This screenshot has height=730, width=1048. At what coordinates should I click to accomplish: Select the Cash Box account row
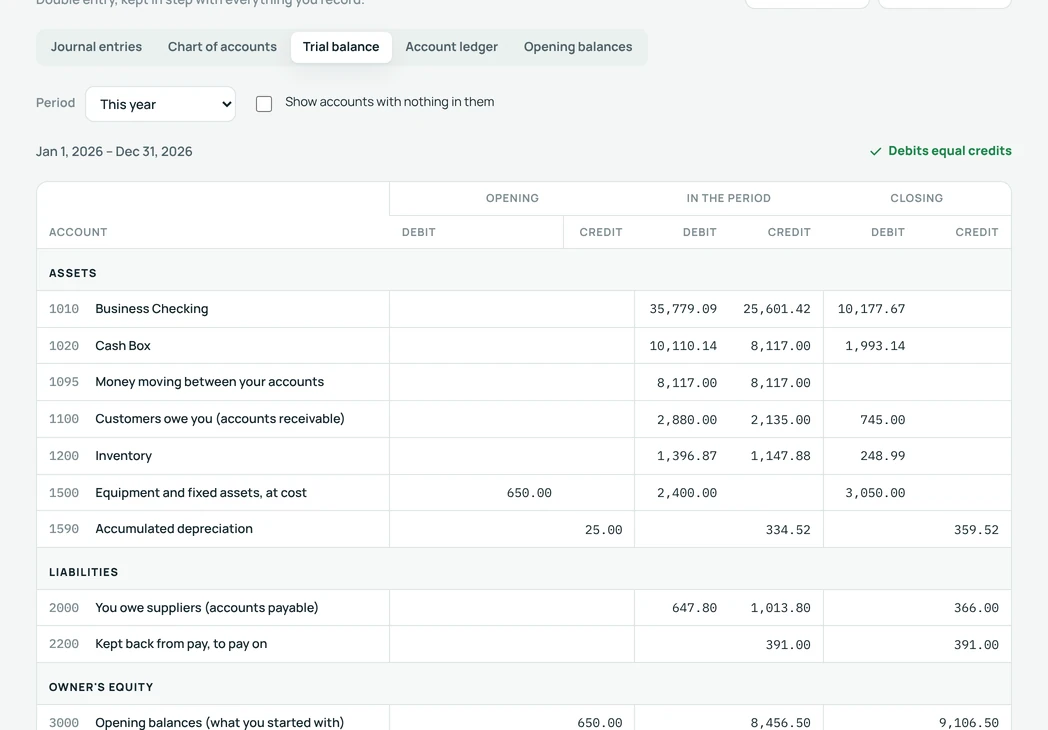[524, 346]
